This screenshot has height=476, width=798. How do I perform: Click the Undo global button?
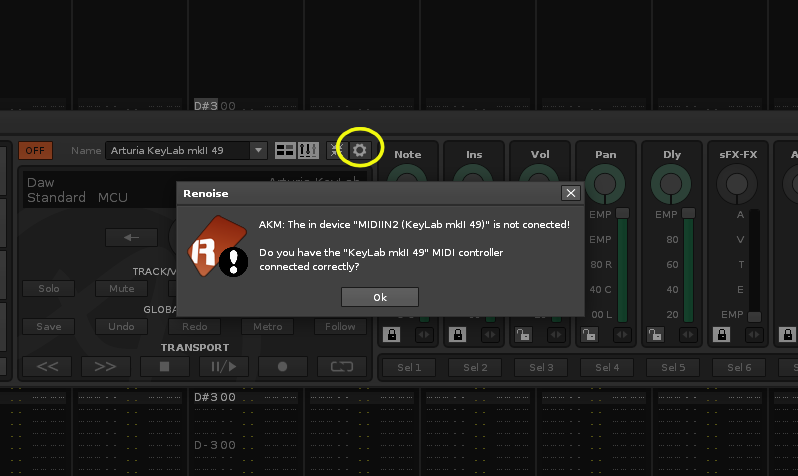point(121,326)
